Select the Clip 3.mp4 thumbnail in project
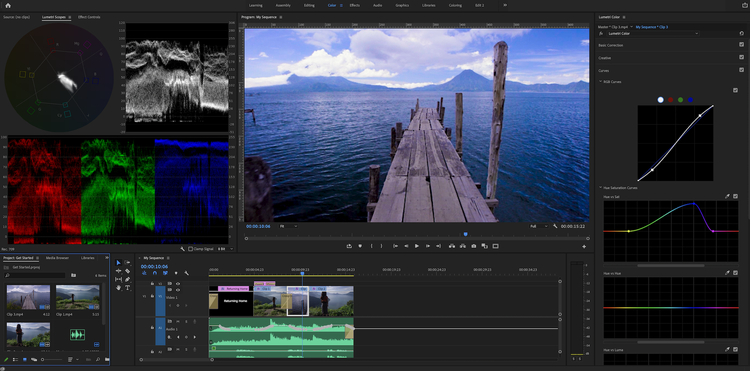Viewport: 750px width, 371px height. pyautogui.click(x=28, y=297)
